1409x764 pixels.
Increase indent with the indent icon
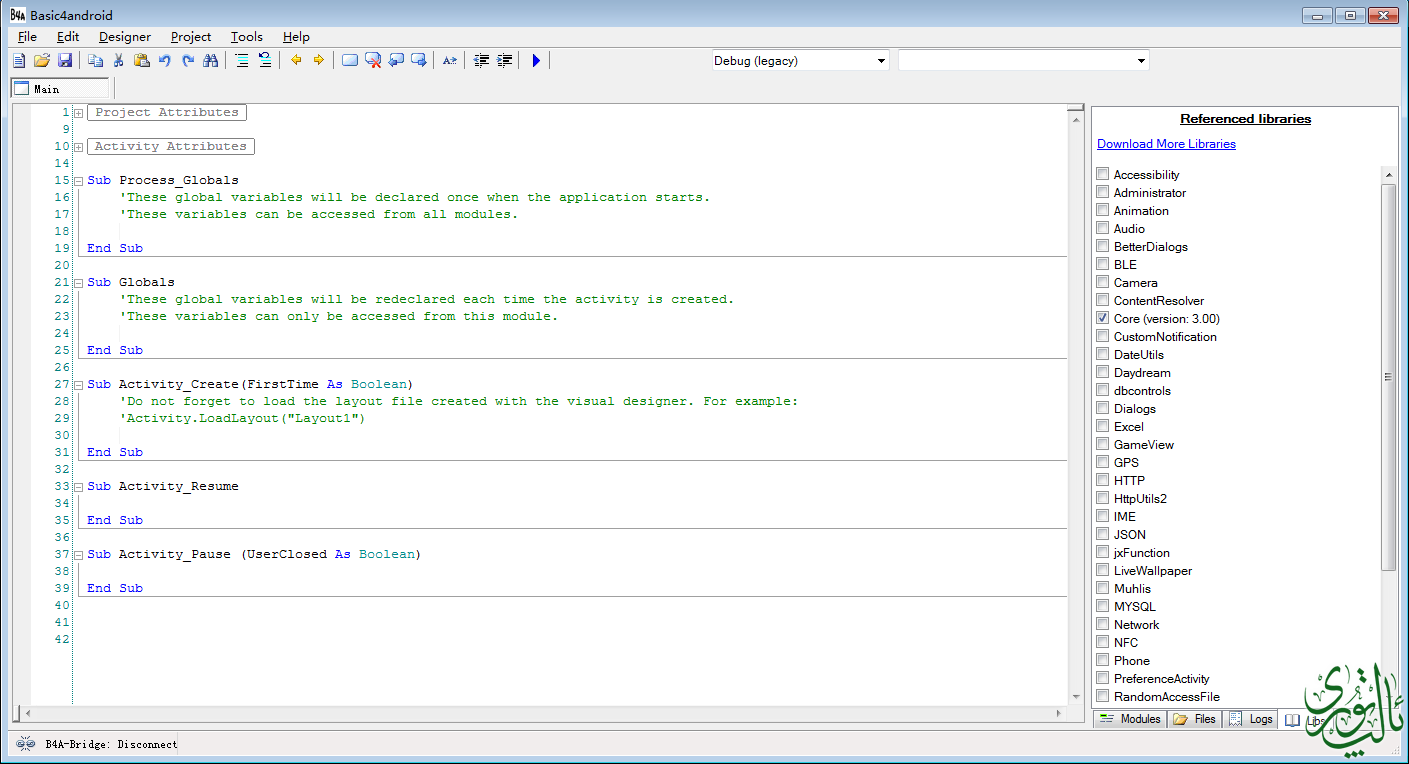click(505, 61)
